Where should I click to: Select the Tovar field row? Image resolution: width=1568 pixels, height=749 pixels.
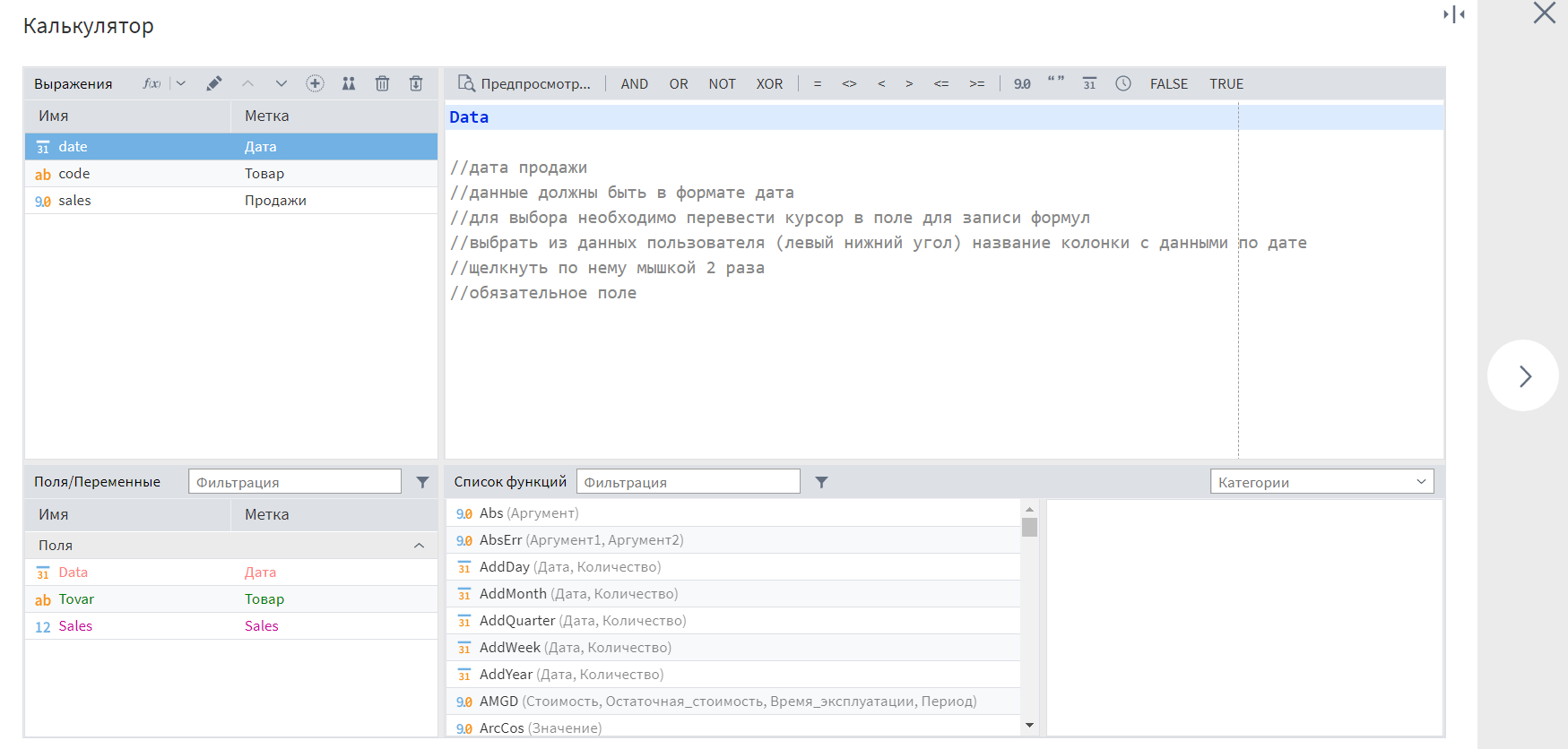(x=231, y=598)
